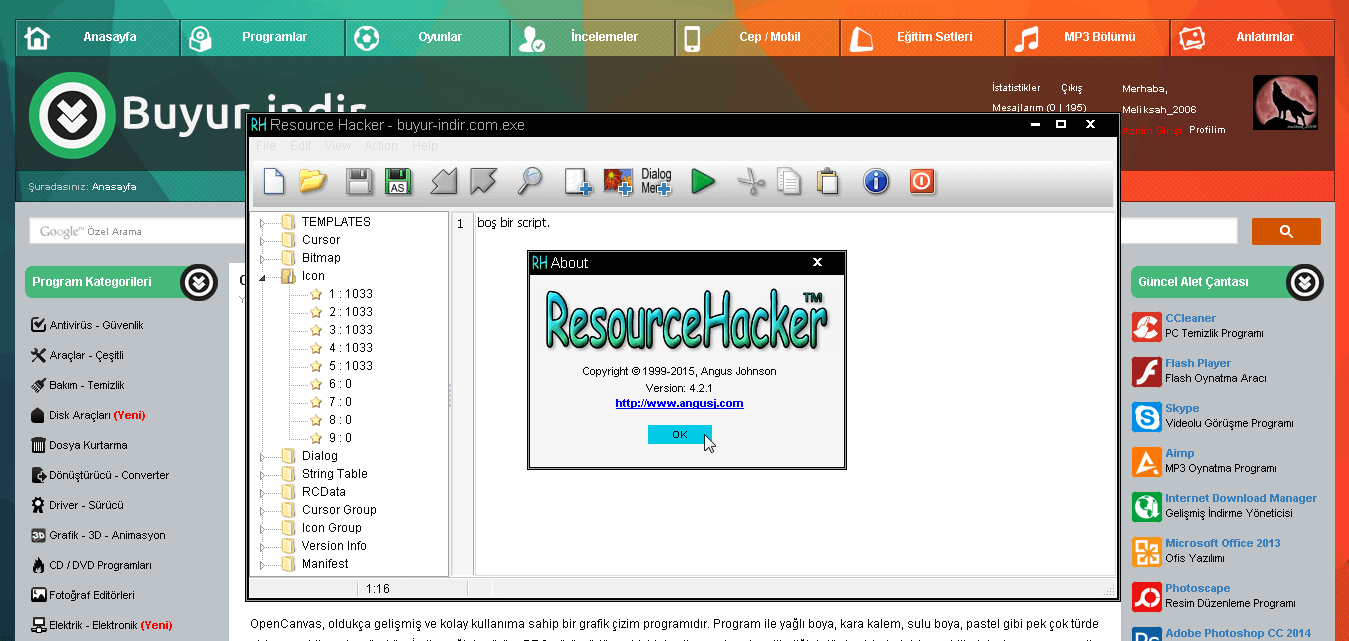Click the blue Info about icon

[876, 181]
